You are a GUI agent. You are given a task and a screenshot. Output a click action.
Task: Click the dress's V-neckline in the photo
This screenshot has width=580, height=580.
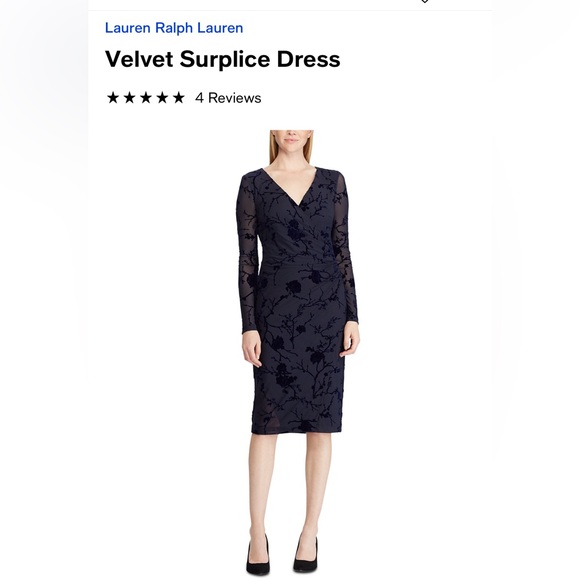click(291, 187)
